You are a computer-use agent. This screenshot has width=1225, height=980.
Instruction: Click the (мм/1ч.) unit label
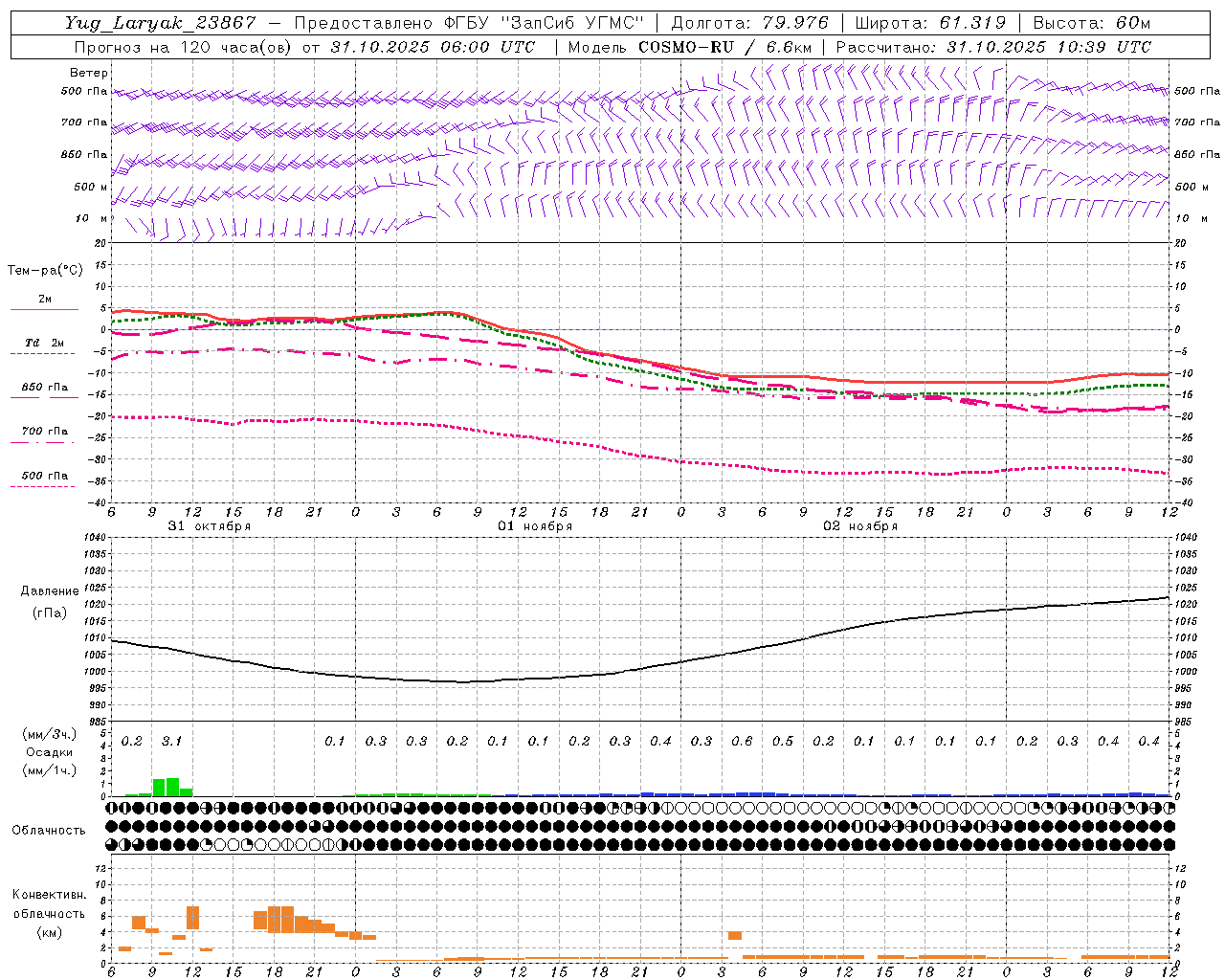tap(50, 770)
